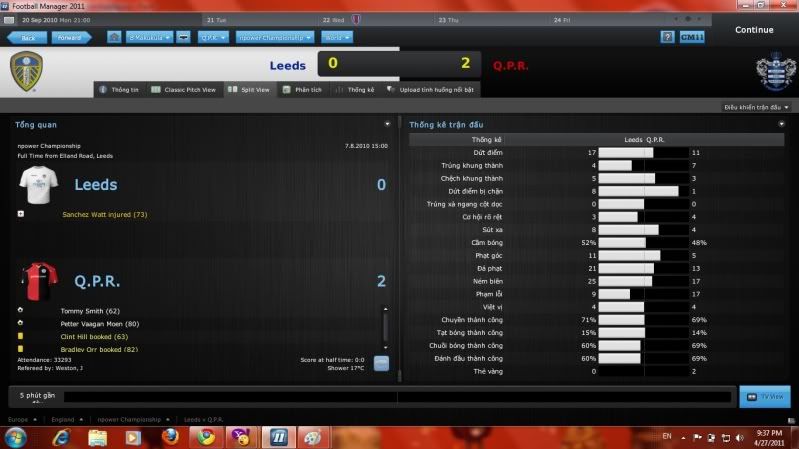Open the England breadcrumb menu

pos(67,419)
